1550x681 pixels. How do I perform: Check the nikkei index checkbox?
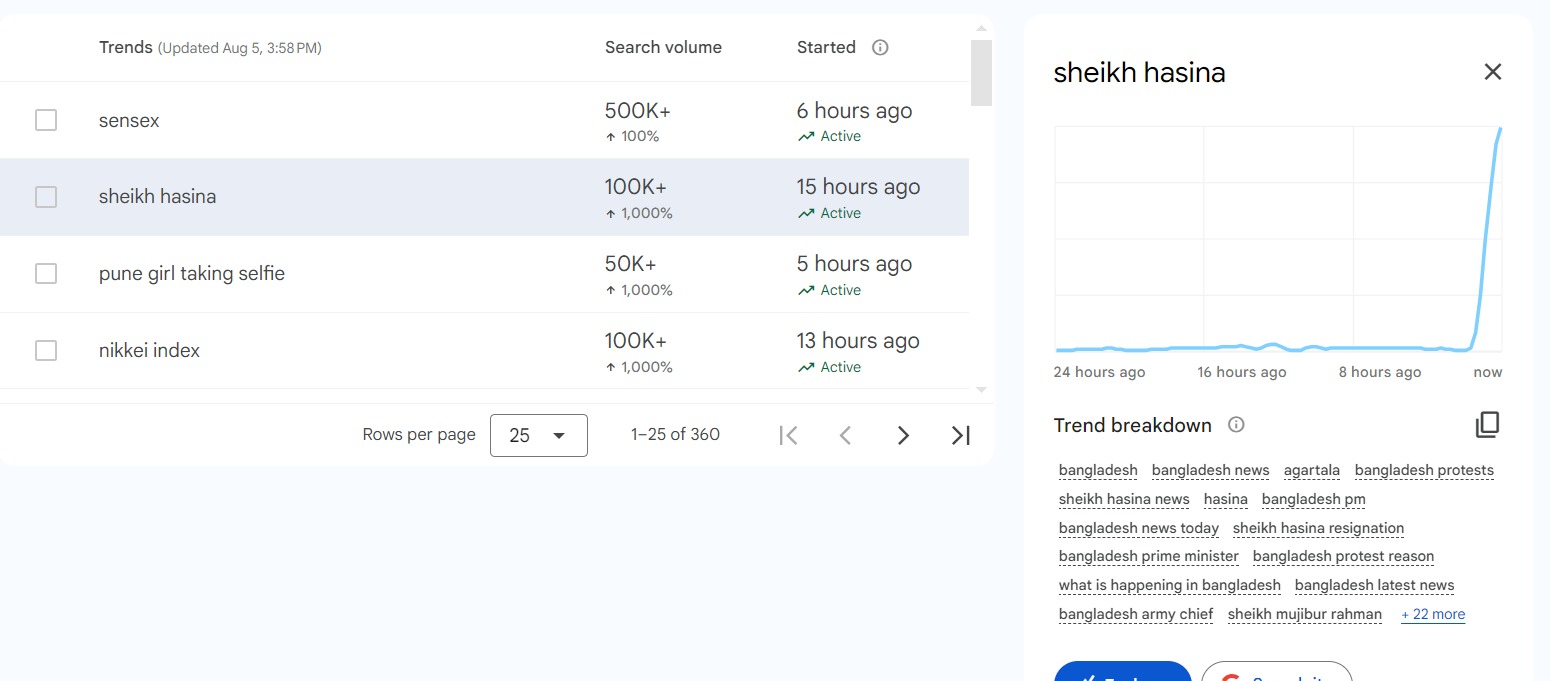coord(46,350)
